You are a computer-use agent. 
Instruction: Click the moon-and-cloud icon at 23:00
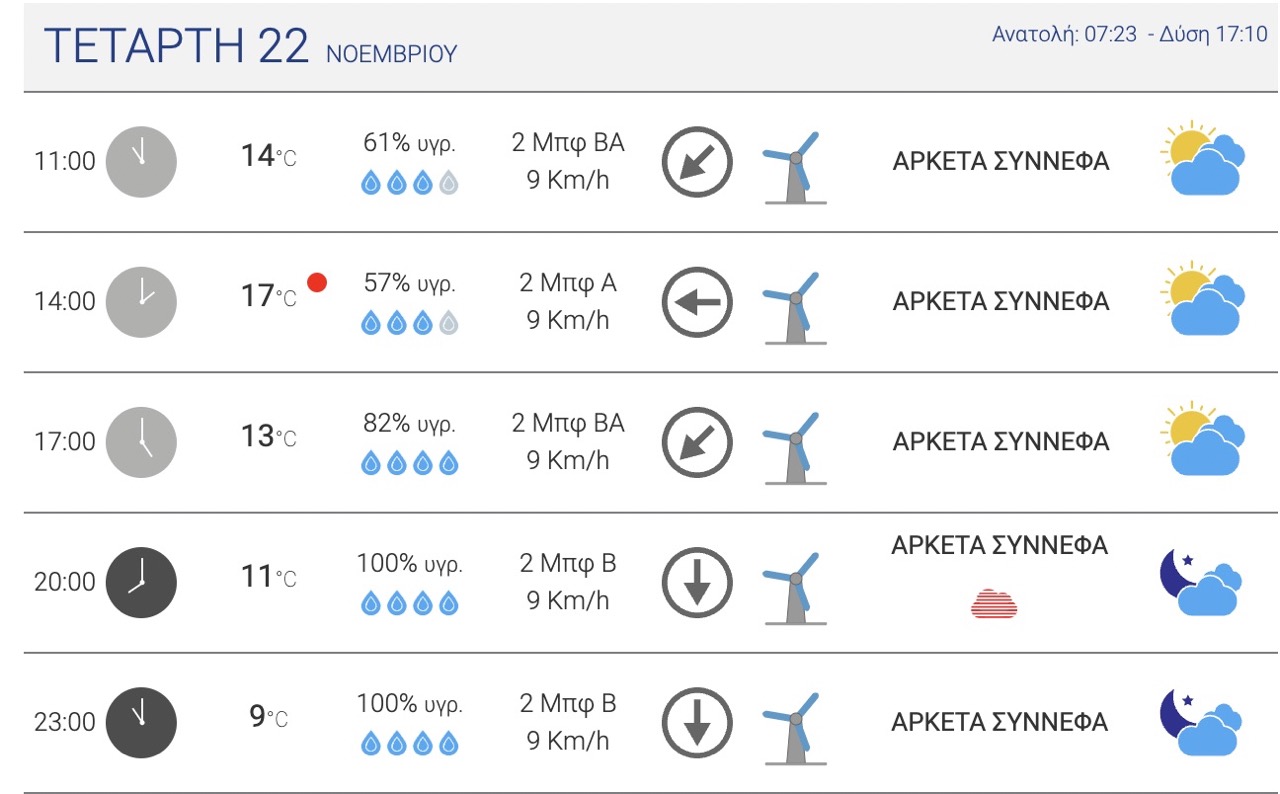(1201, 722)
